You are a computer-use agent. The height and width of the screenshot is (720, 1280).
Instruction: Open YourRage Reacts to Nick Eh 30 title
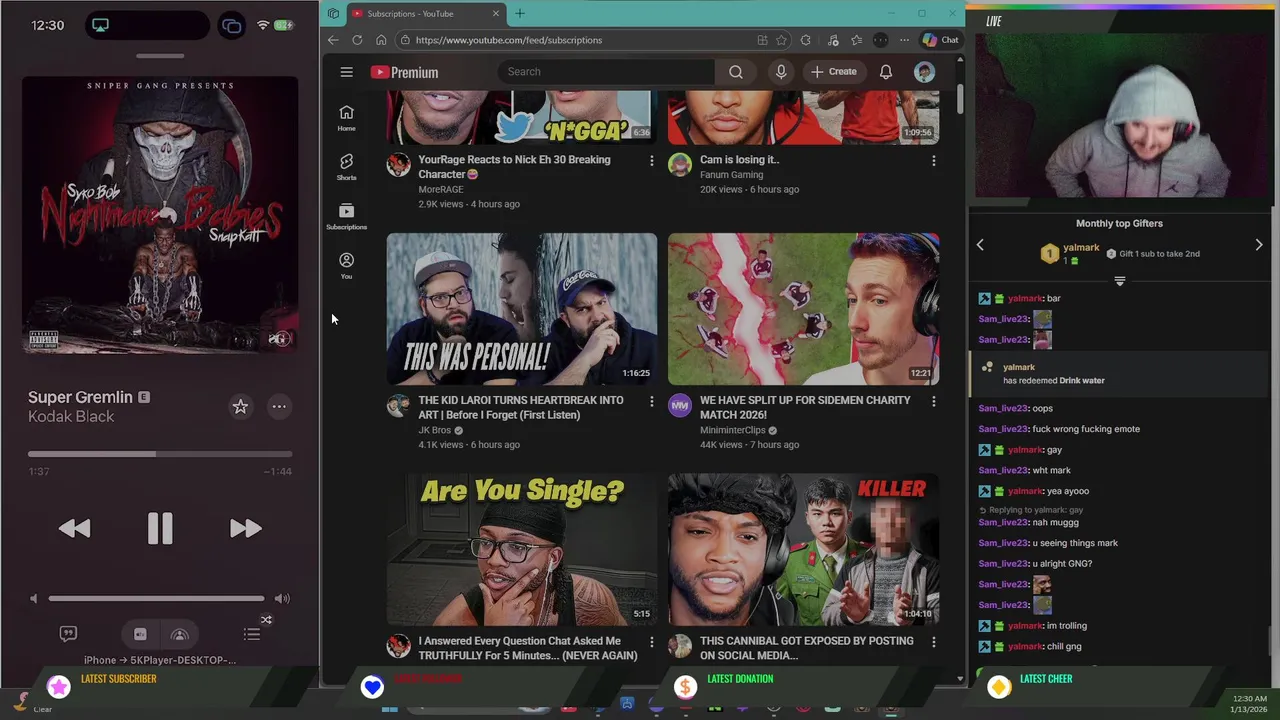click(514, 167)
